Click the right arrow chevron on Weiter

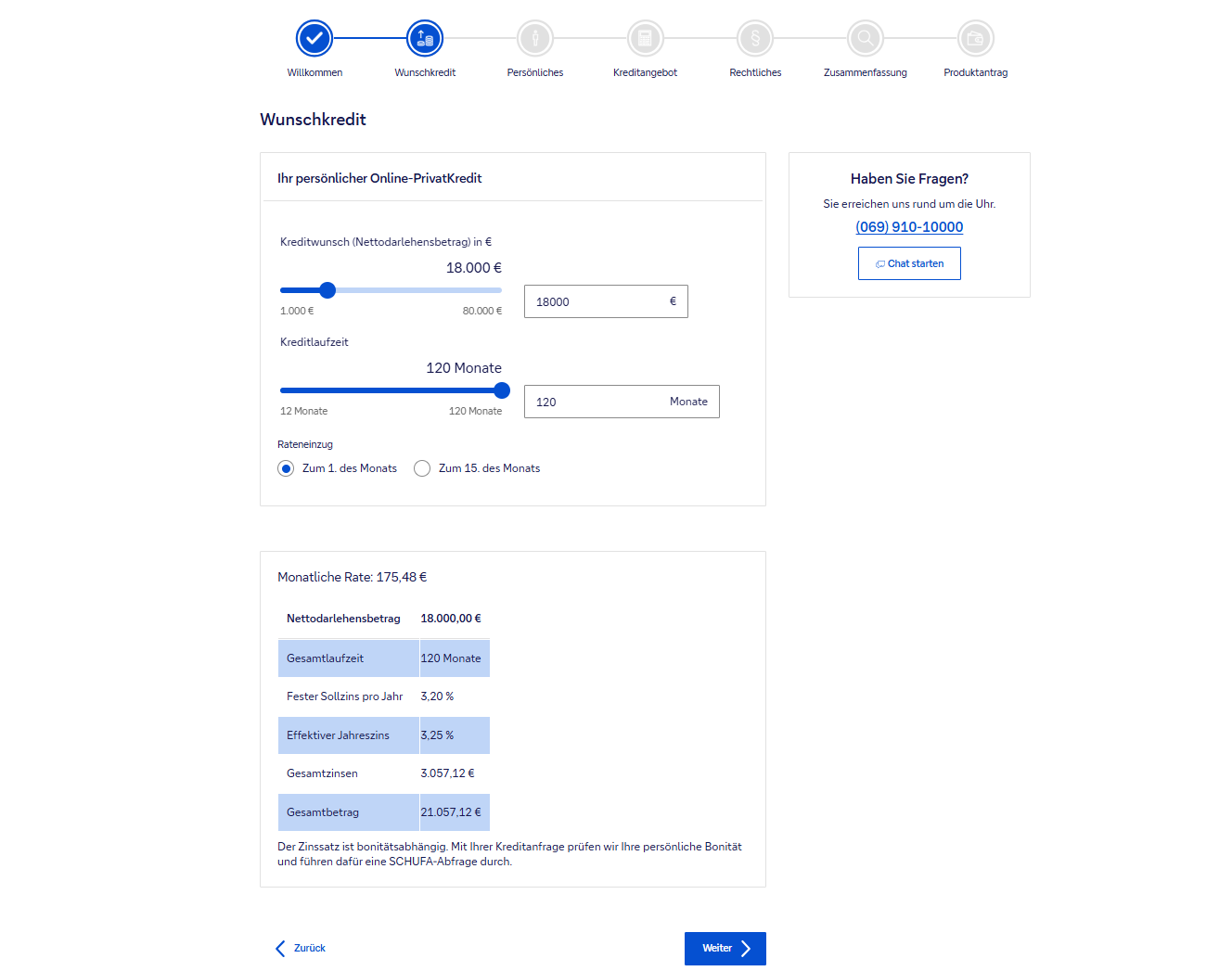pyautogui.click(x=746, y=948)
